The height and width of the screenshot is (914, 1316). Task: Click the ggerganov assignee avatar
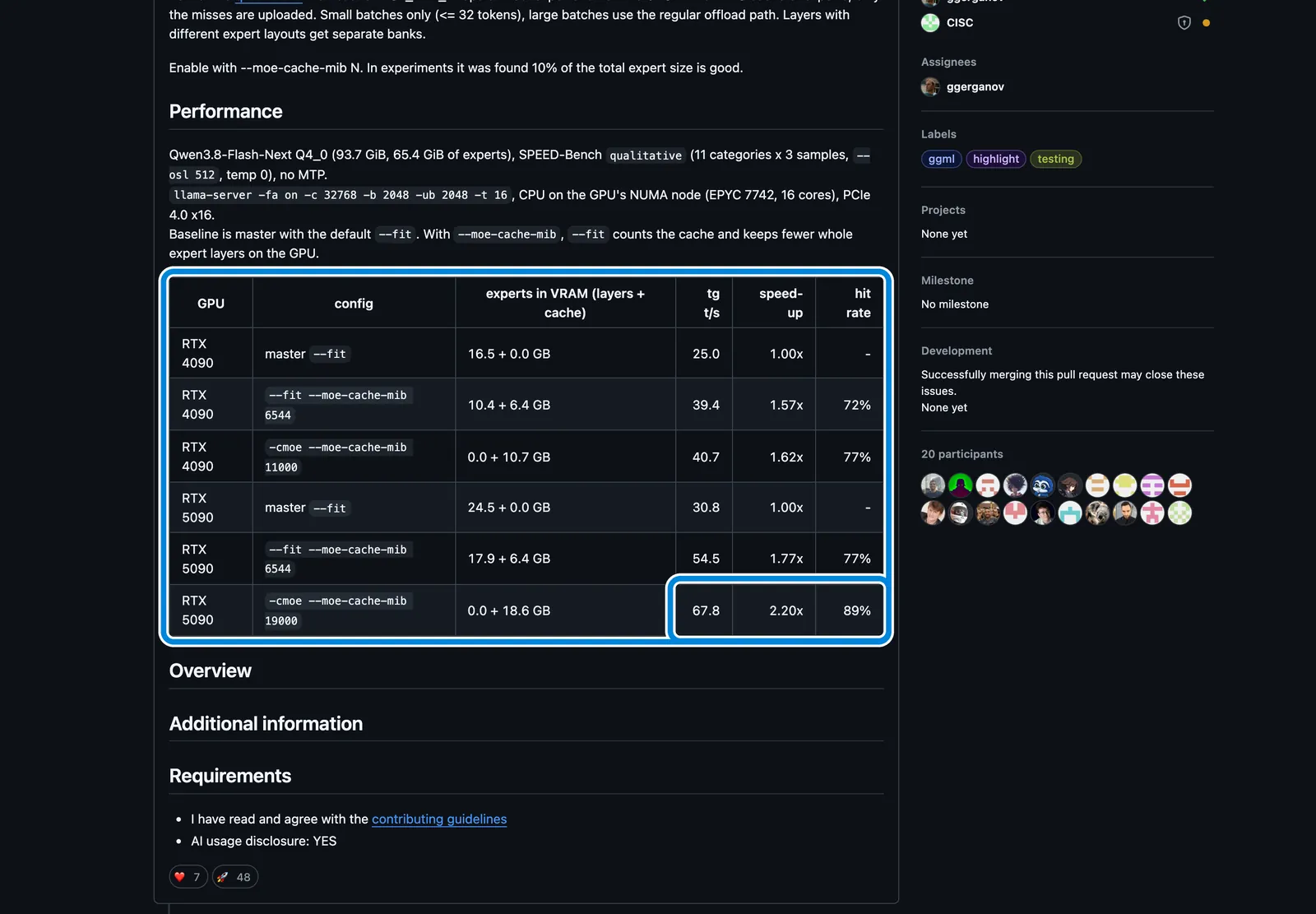pyautogui.click(x=930, y=86)
